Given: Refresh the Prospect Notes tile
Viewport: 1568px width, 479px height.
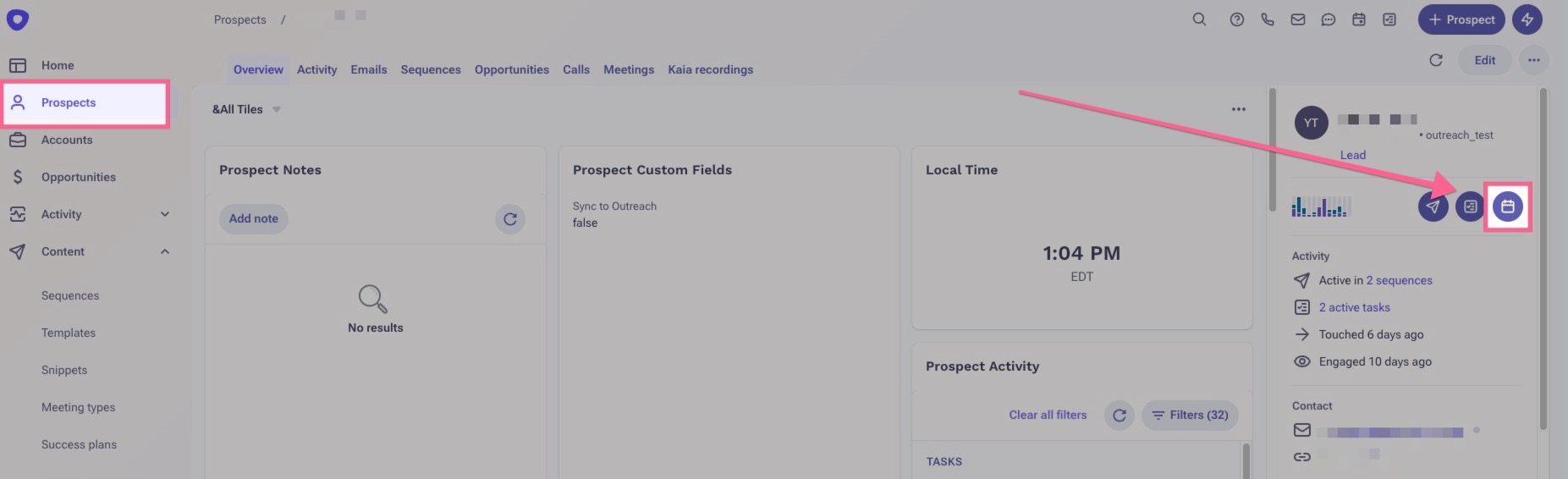Looking at the screenshot, I should (x=510, y=219).
